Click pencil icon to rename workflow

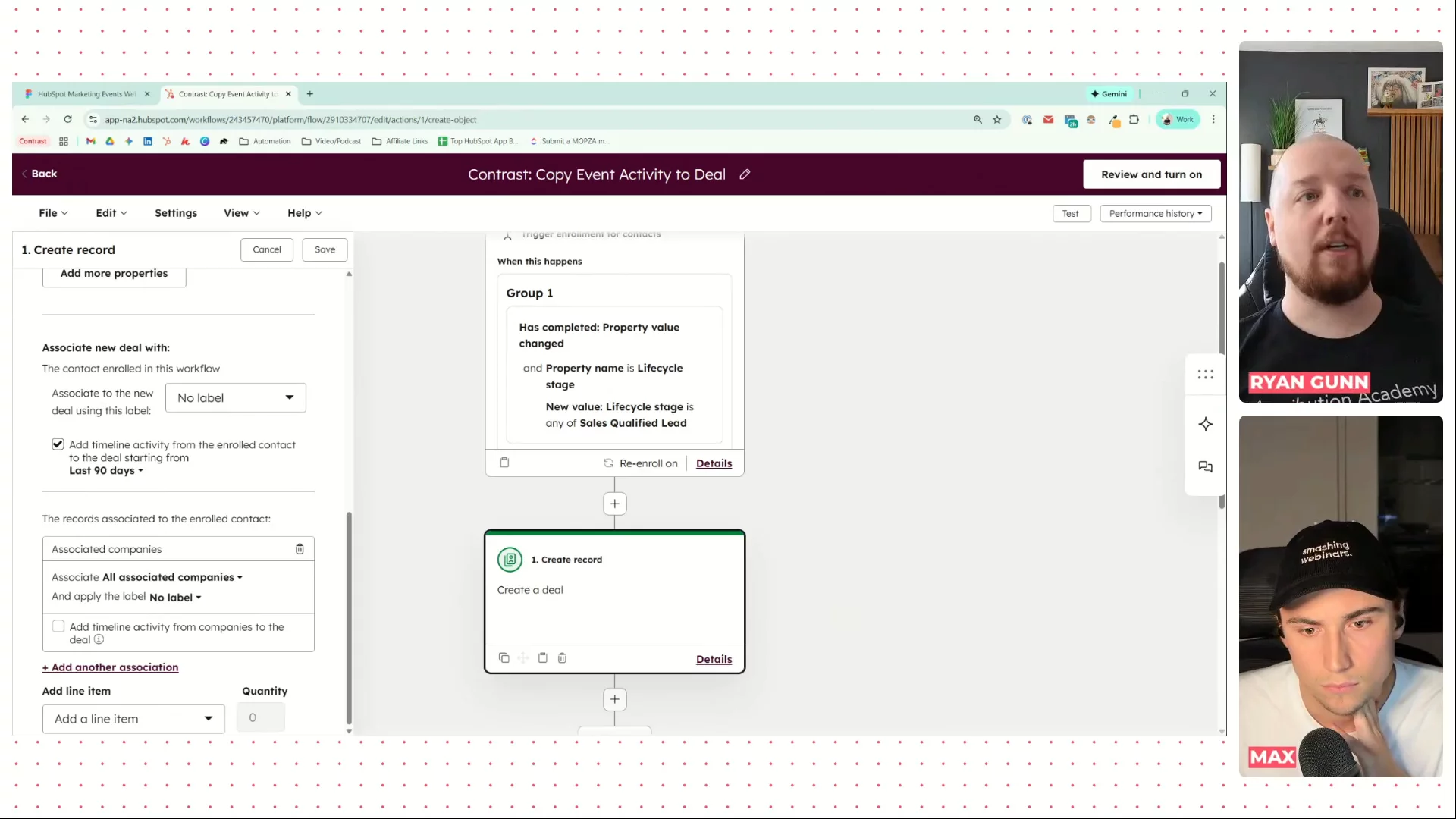click(x=745, y=174)
